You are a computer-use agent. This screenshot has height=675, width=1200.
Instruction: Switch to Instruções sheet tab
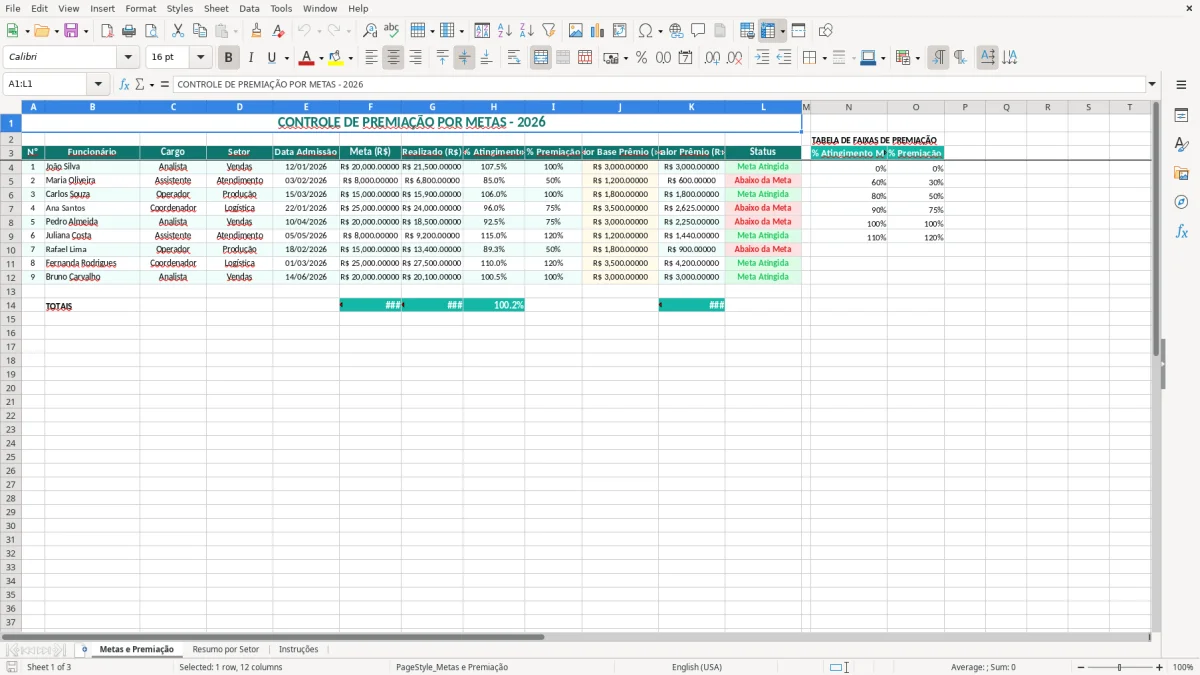tap(298, 650)
